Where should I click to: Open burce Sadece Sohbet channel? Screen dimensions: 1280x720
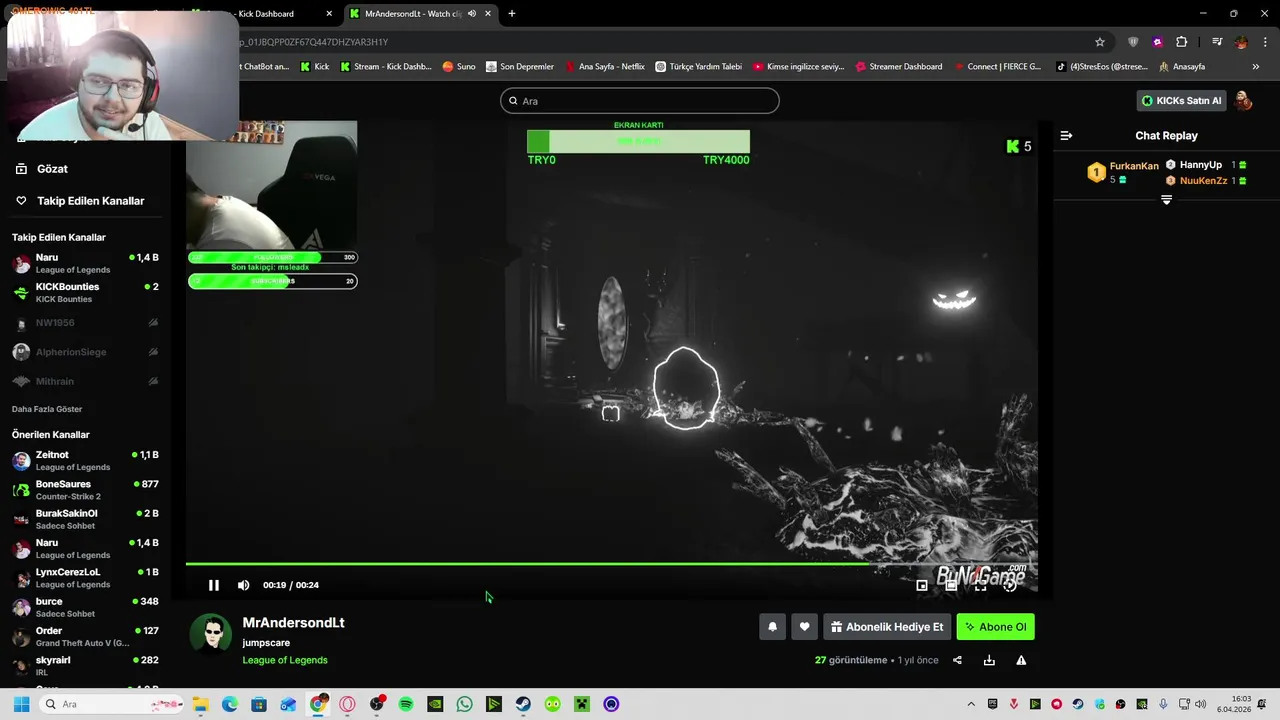pyautogui.click(x=85, y=607)
